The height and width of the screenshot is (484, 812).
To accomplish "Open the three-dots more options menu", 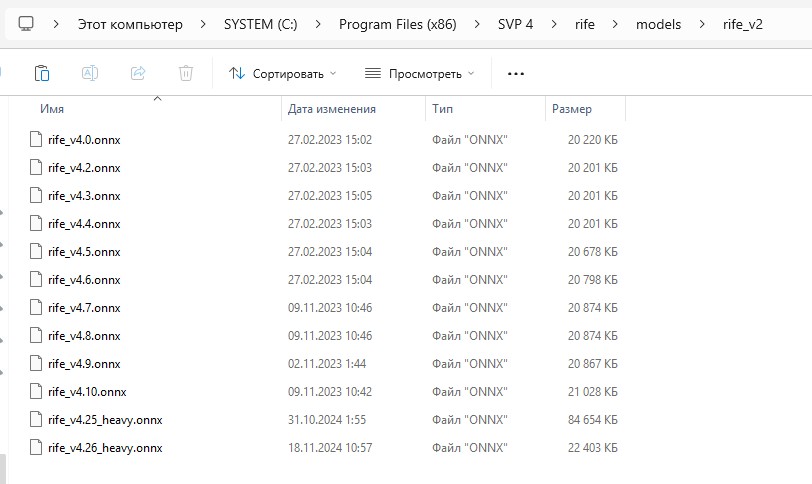I will click(x=516, y=73).
